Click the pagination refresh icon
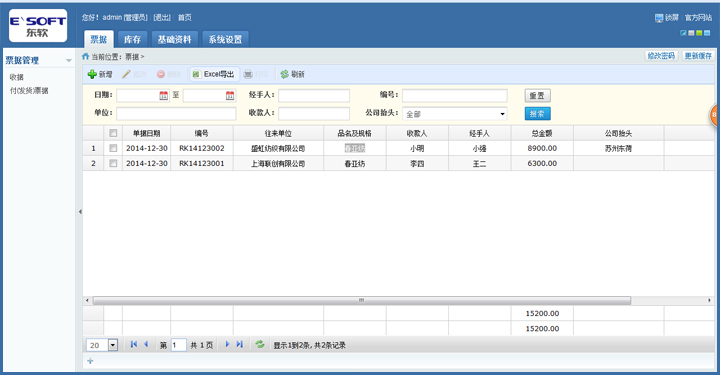720x375 pixels. (260, 344)
